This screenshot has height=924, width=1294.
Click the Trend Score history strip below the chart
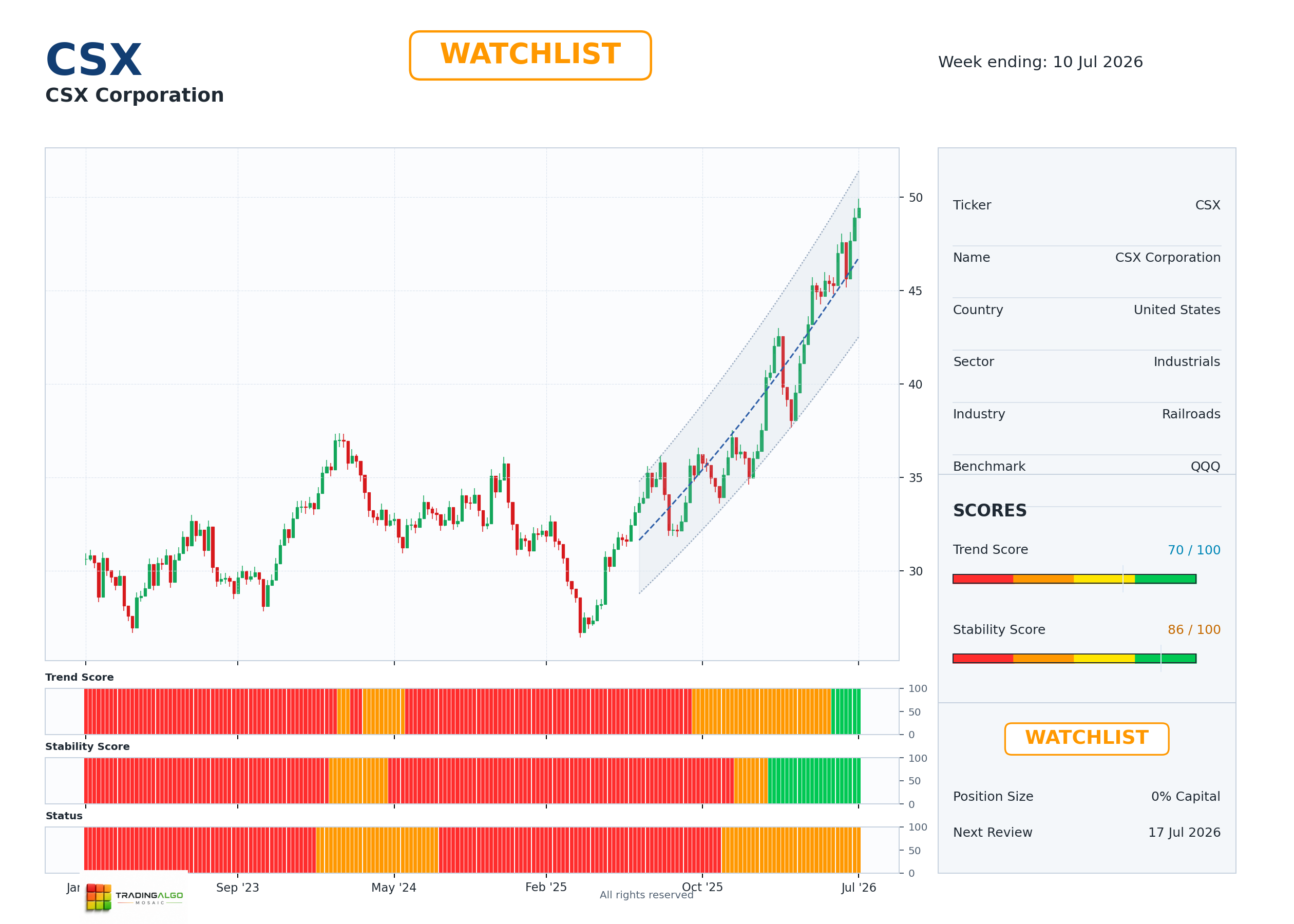[x=472, y=712]
